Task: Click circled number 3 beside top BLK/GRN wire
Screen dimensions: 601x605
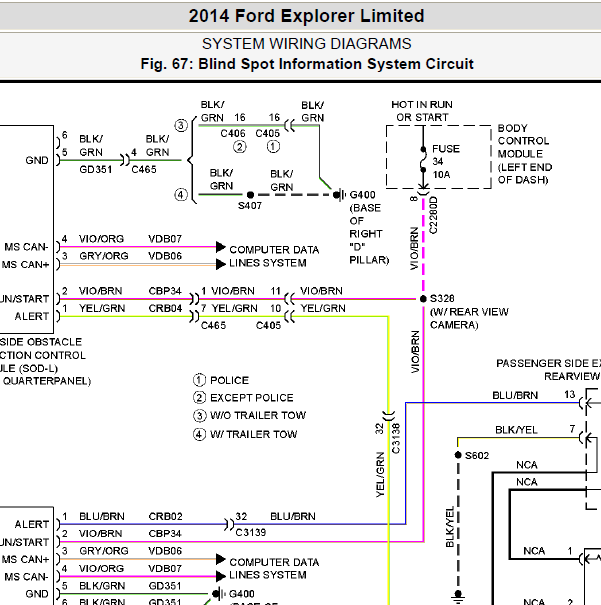Action: point(181,125)
